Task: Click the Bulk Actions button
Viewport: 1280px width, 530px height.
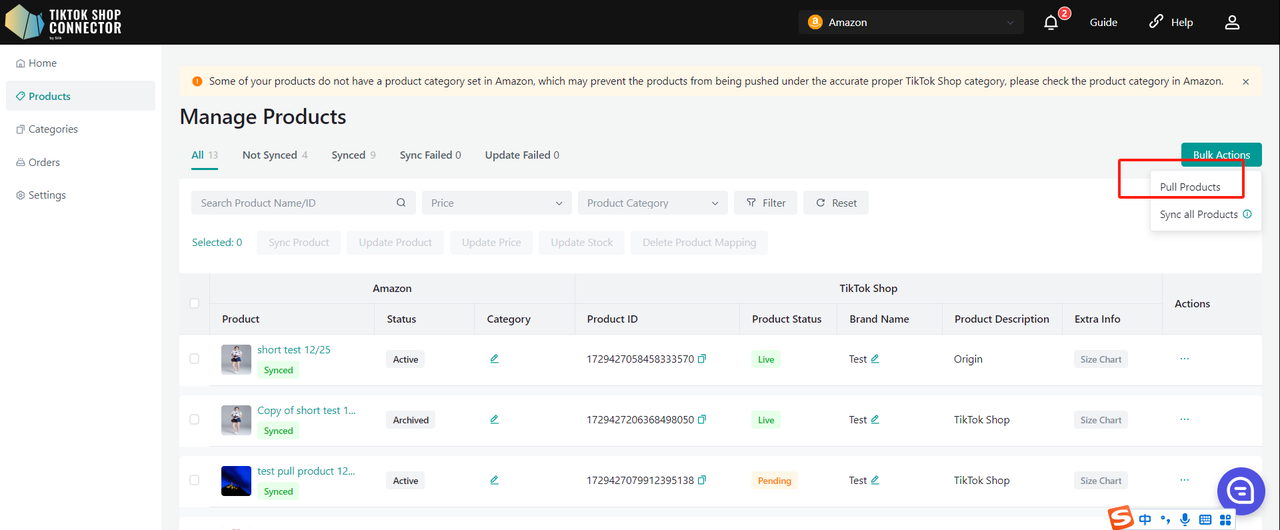Action: pyautogui.click(x=1221, y=155)
